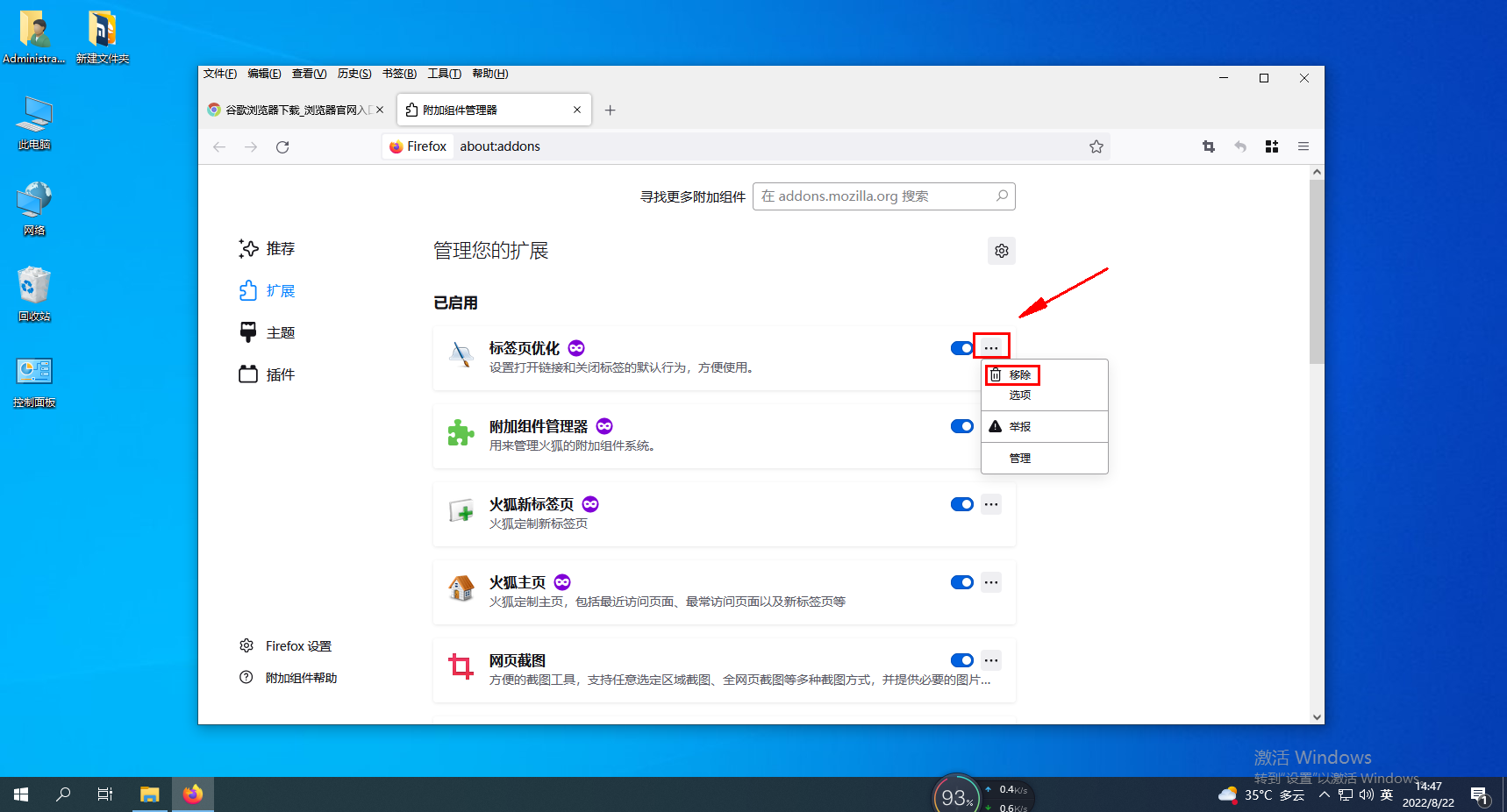Disable the 火狐主页 extension toggle

pyautogui.click(x=962, y=582)
